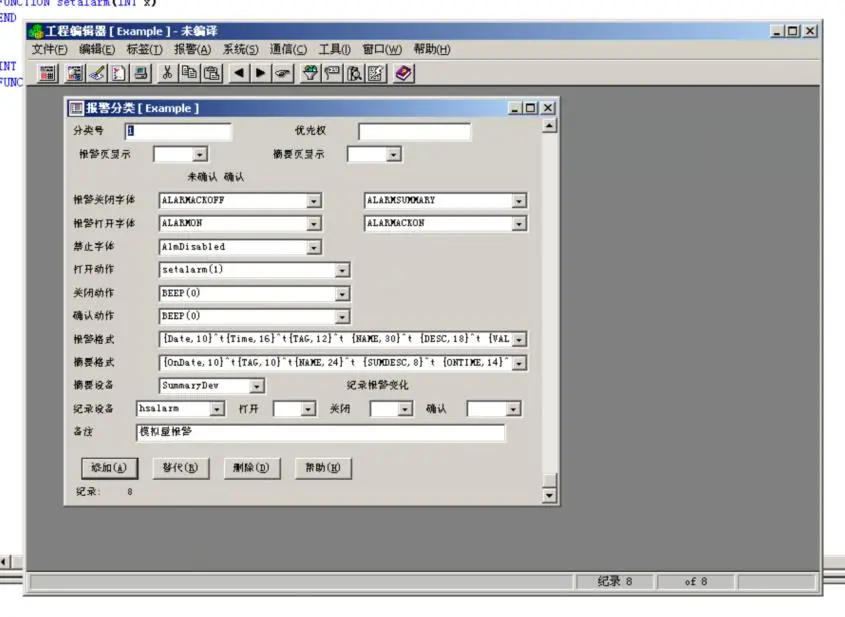Image resolution: width=845 pixels, height=617 pixels.
Task: Click the print toolbar icon
Action: click(x=142, y=73)
